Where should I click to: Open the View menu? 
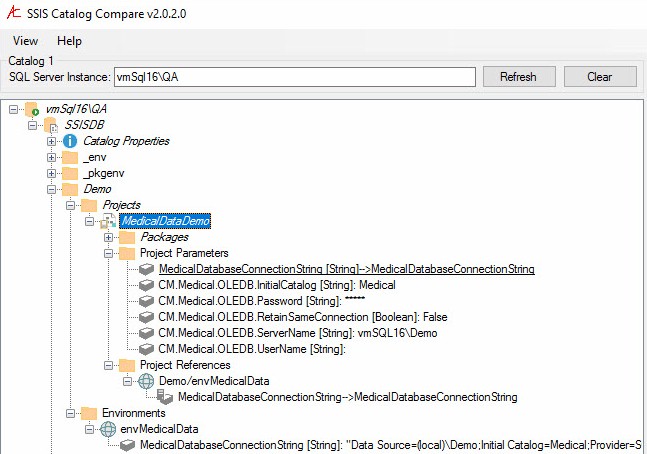click(25, 41)
